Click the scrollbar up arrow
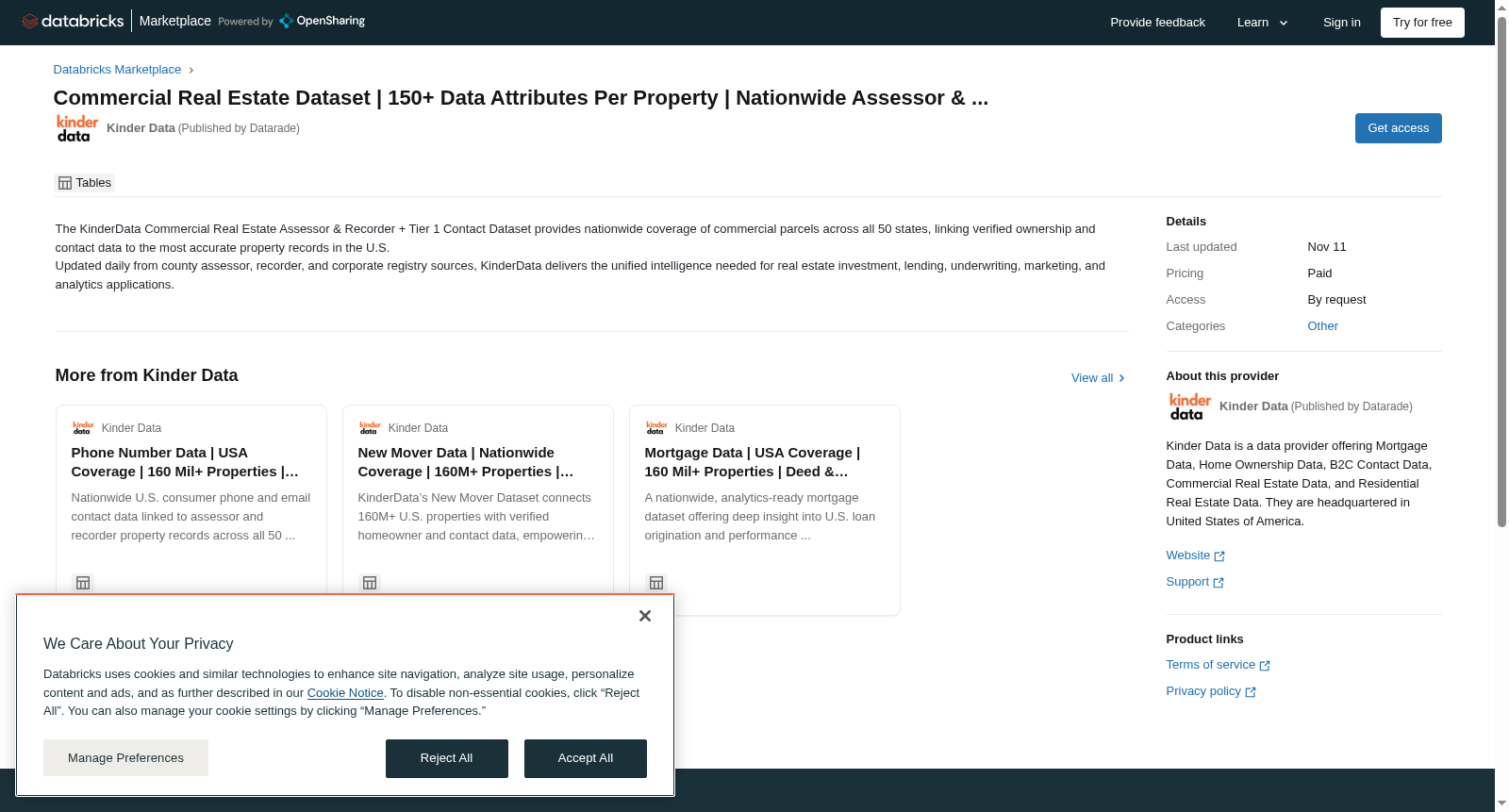Image resolution: width=1509 pixels, height=812 pixels. coord(1501,7)
